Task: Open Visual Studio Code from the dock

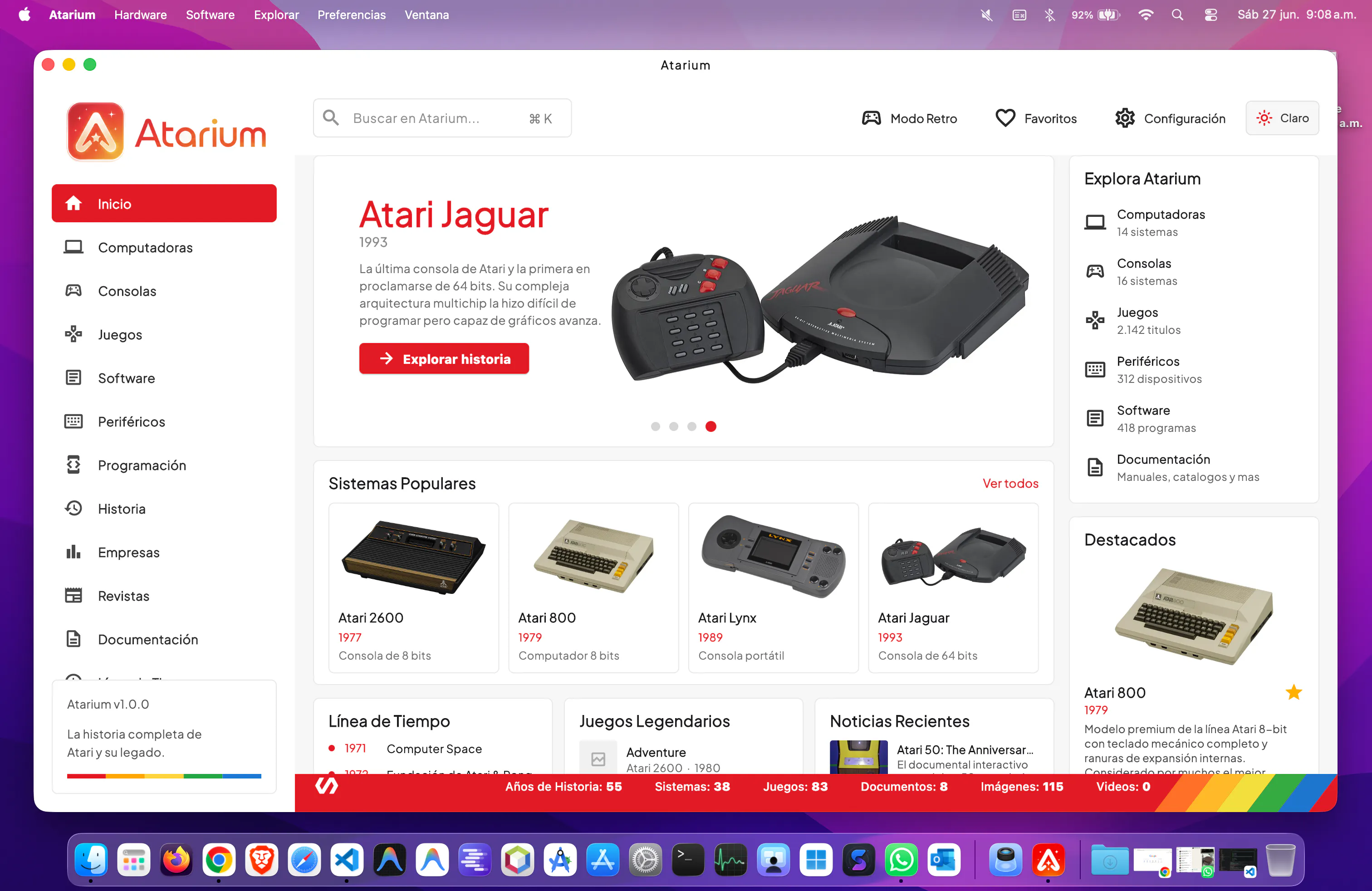Action: point(347,860)
